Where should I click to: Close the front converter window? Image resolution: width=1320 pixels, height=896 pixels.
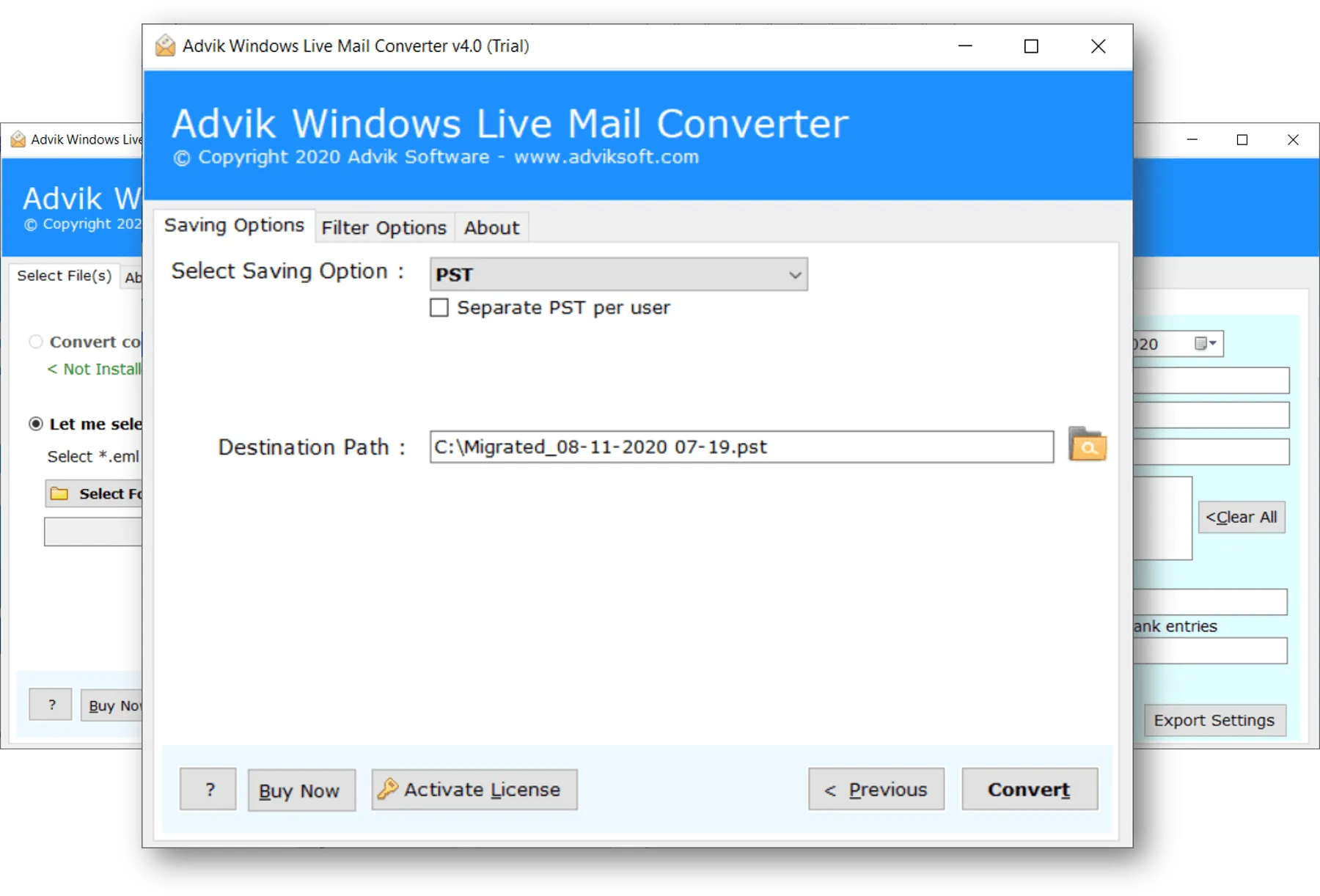1098,45
